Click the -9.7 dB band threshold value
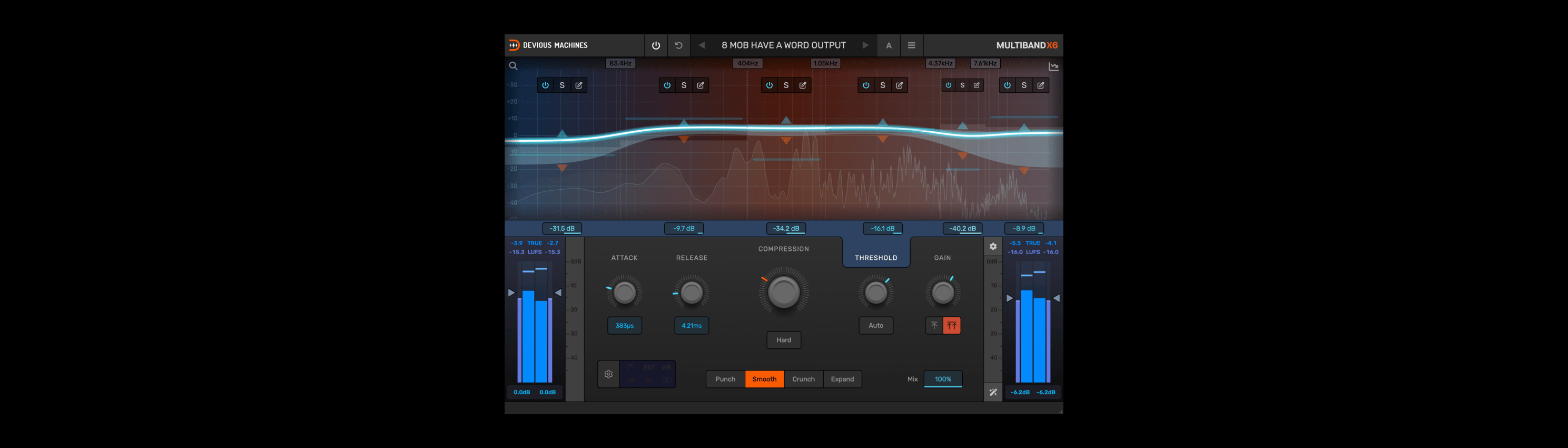Viewport: 1568px width, 448px height. [x=684, y=229]
